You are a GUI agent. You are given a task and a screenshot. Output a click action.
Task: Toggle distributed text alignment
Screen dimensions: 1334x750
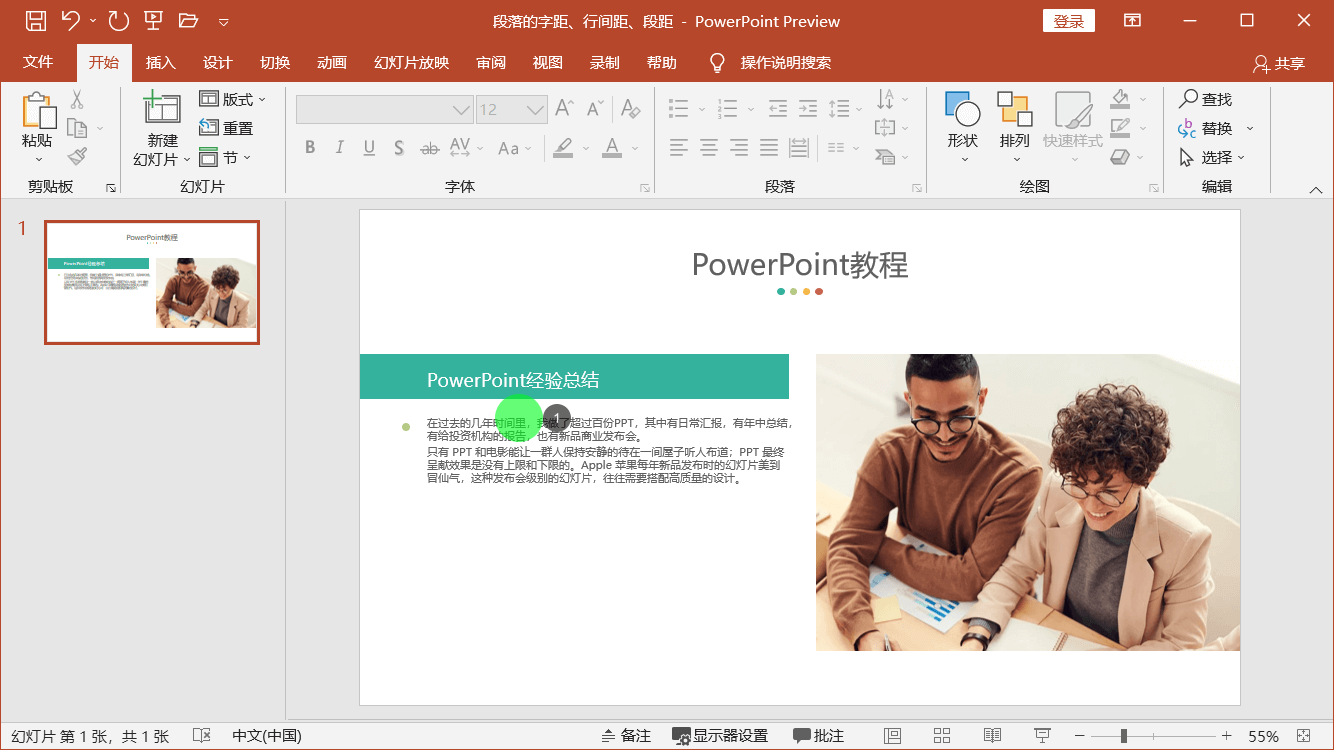pos(798,148)
